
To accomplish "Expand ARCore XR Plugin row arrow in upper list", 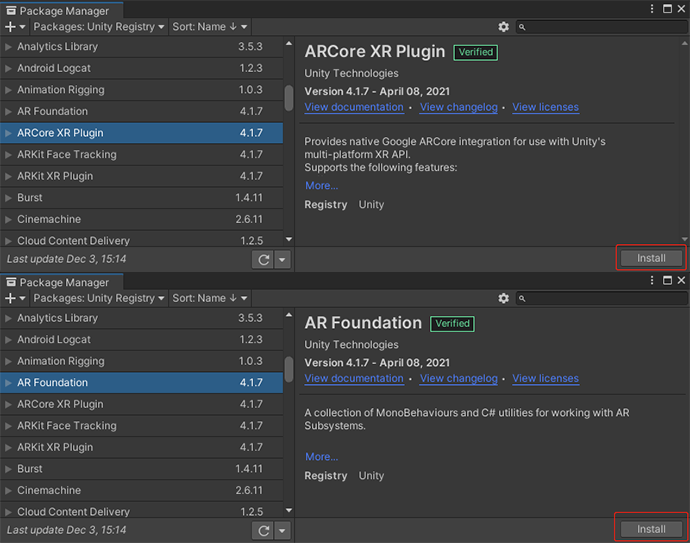I will [x=8, y=133].
